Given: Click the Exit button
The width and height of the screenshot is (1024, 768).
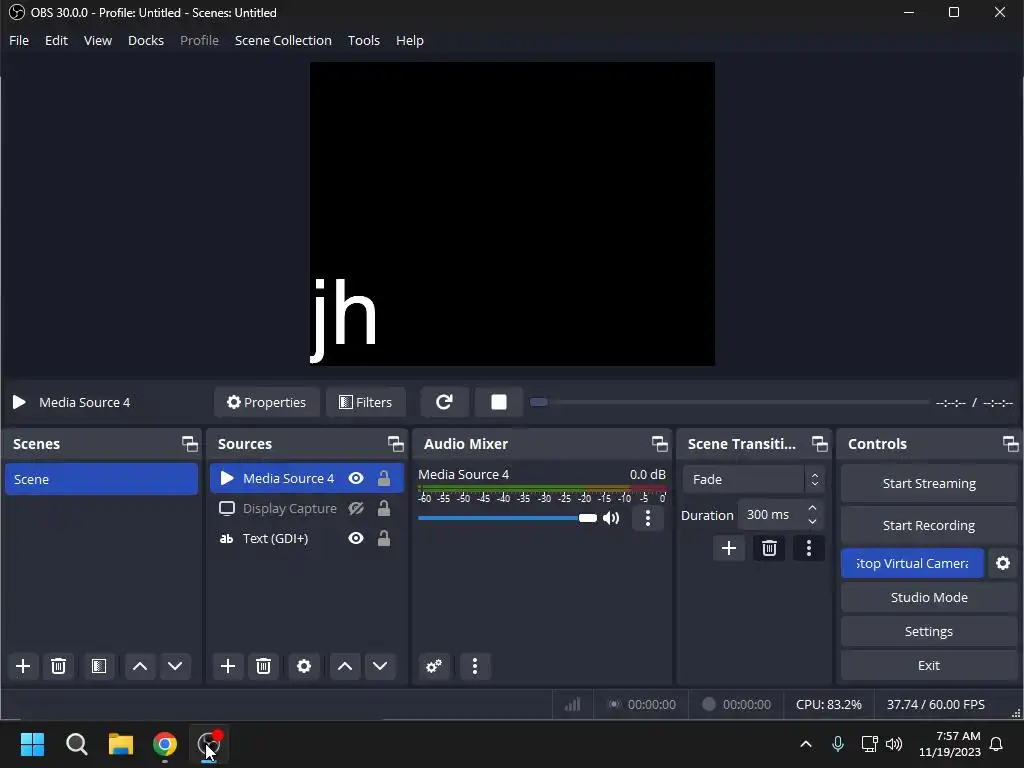Looking at the screenshot, I should (929, 665).
